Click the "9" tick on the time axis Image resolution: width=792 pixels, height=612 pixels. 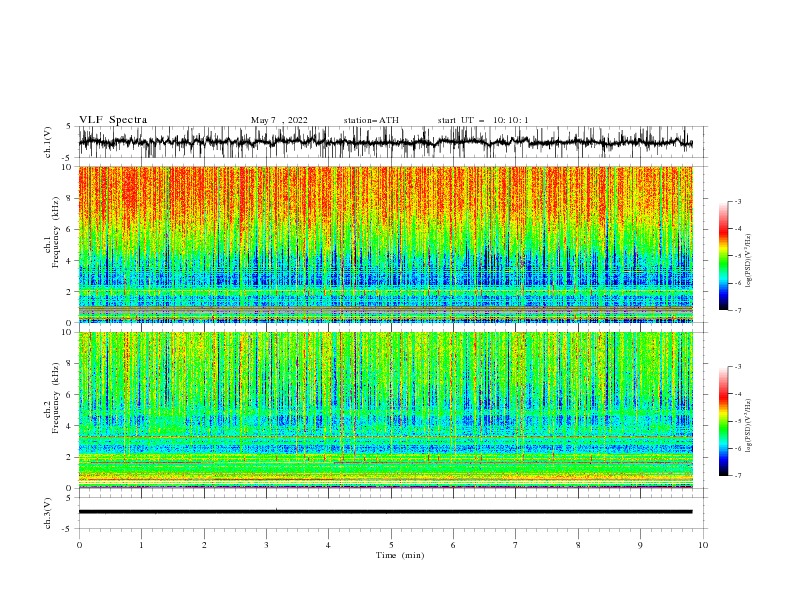pyautogui.click(x=640, y=545)
